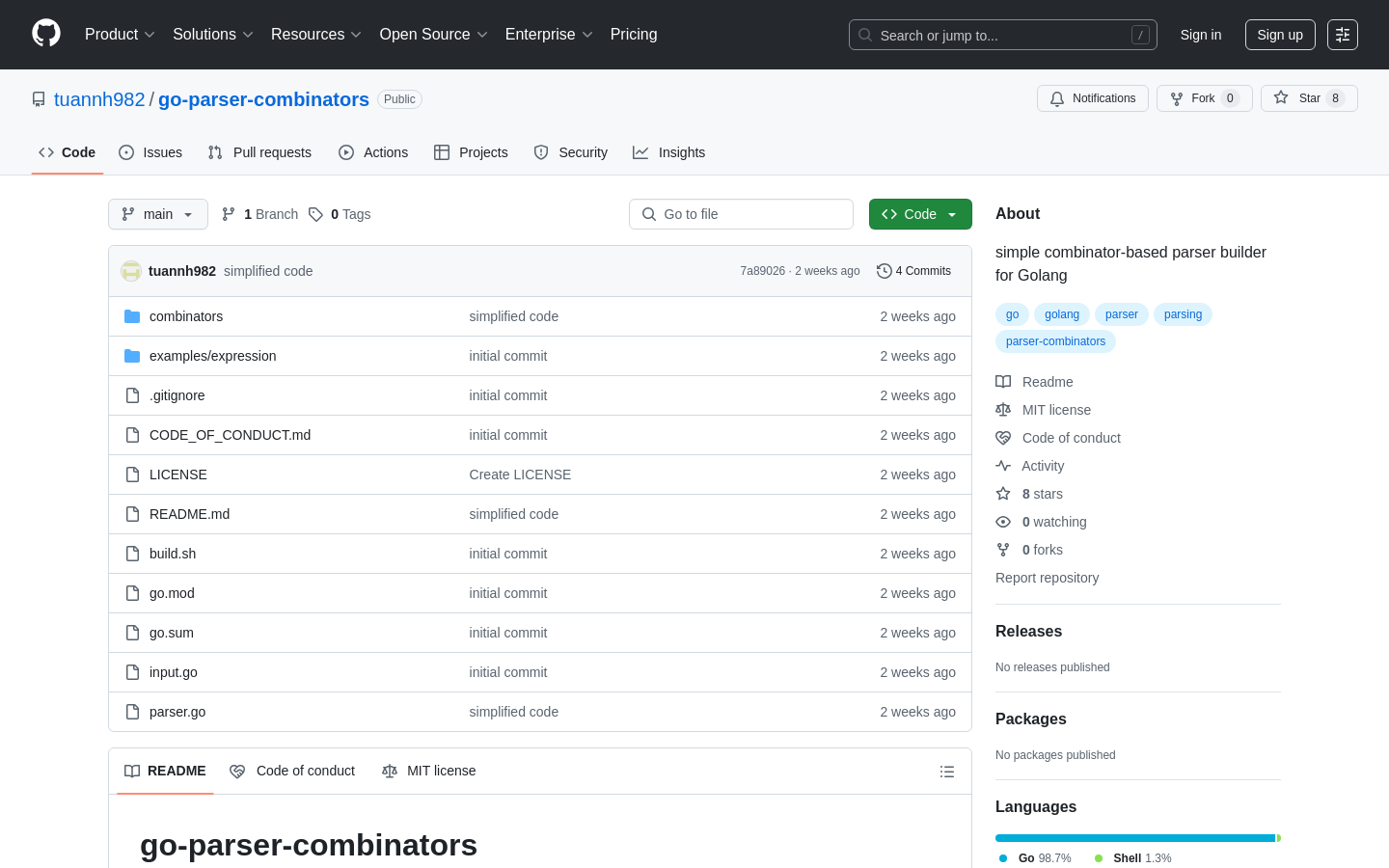The height and width of the screenshot is (868, 1389).
Task: Select the Code of conduct README tab
Action: [x=292, y=771]
